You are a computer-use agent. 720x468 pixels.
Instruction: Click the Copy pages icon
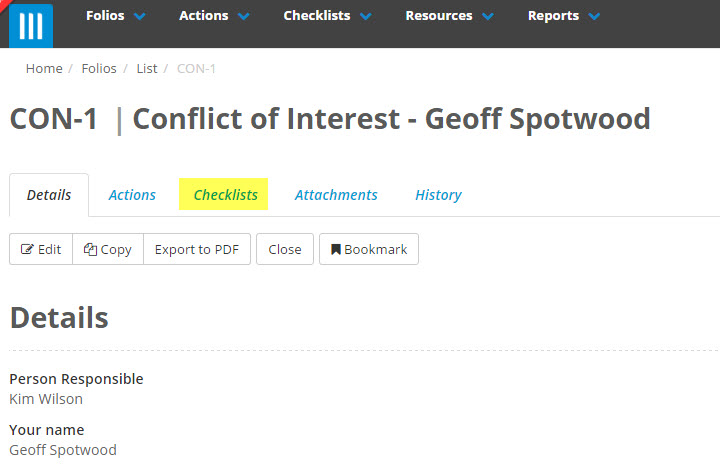tap(90, 250)
